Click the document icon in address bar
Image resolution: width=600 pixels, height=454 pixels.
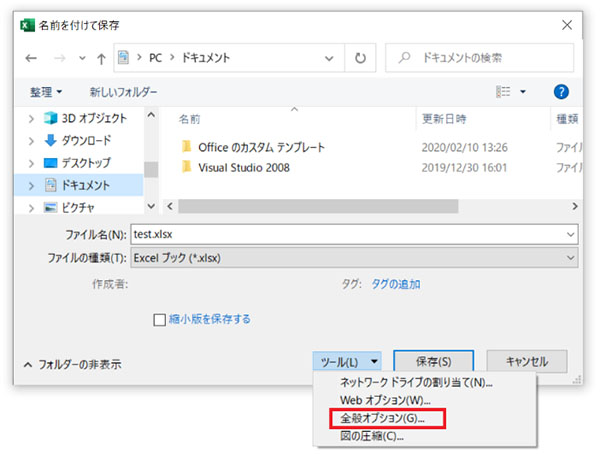(x=123, y=58)
